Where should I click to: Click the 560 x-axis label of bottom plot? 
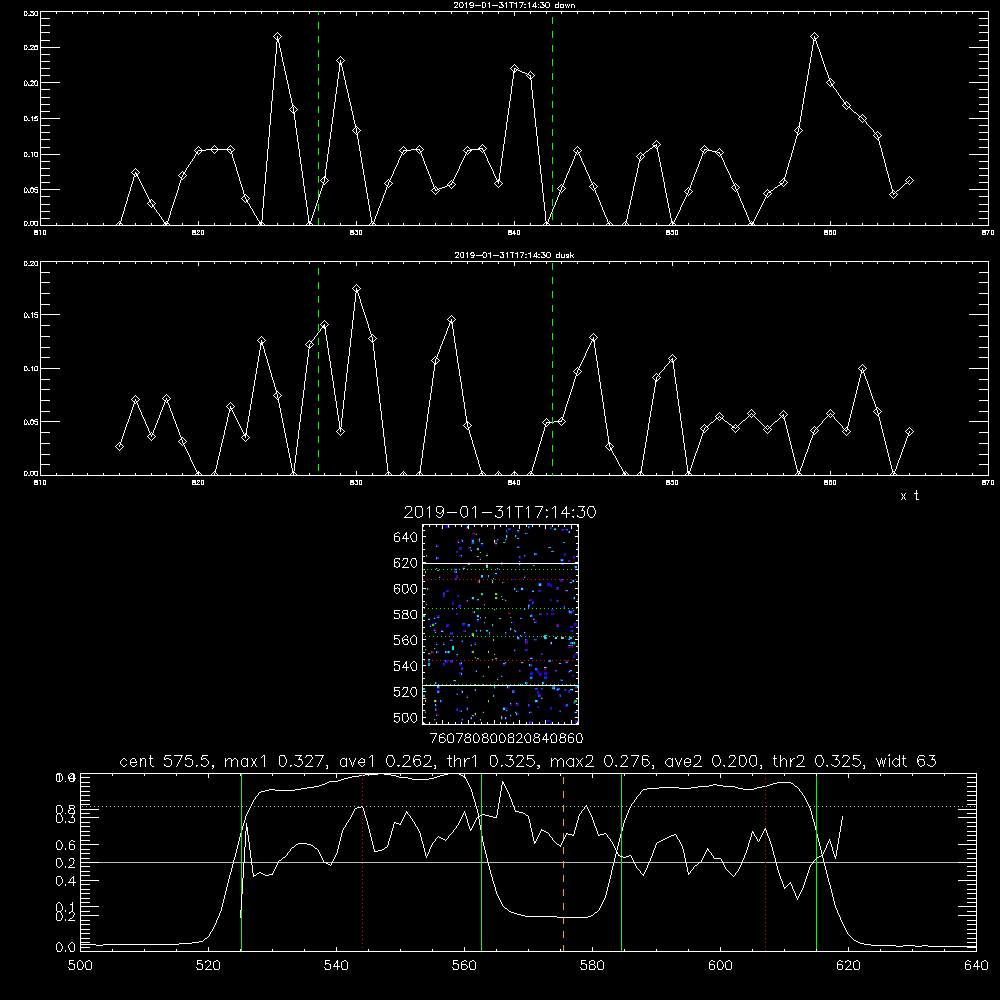coord(464,966)
